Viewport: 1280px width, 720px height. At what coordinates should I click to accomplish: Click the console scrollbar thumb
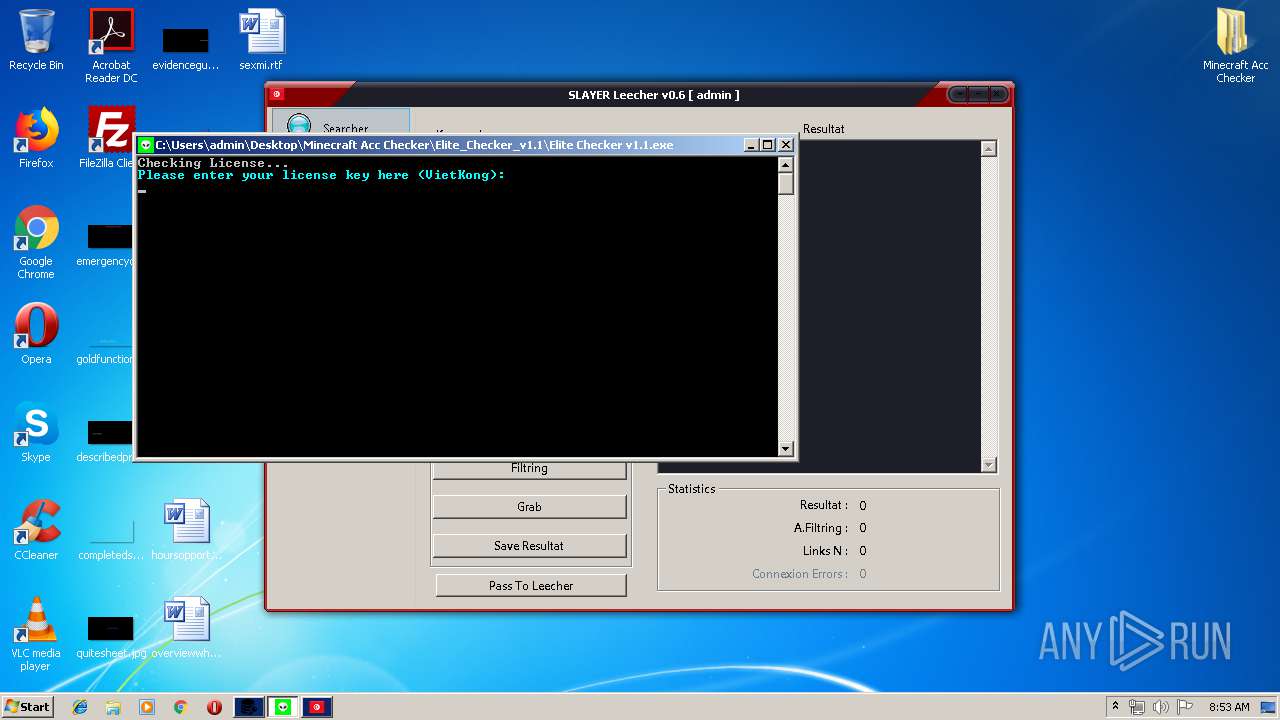[x=786, y=184]
